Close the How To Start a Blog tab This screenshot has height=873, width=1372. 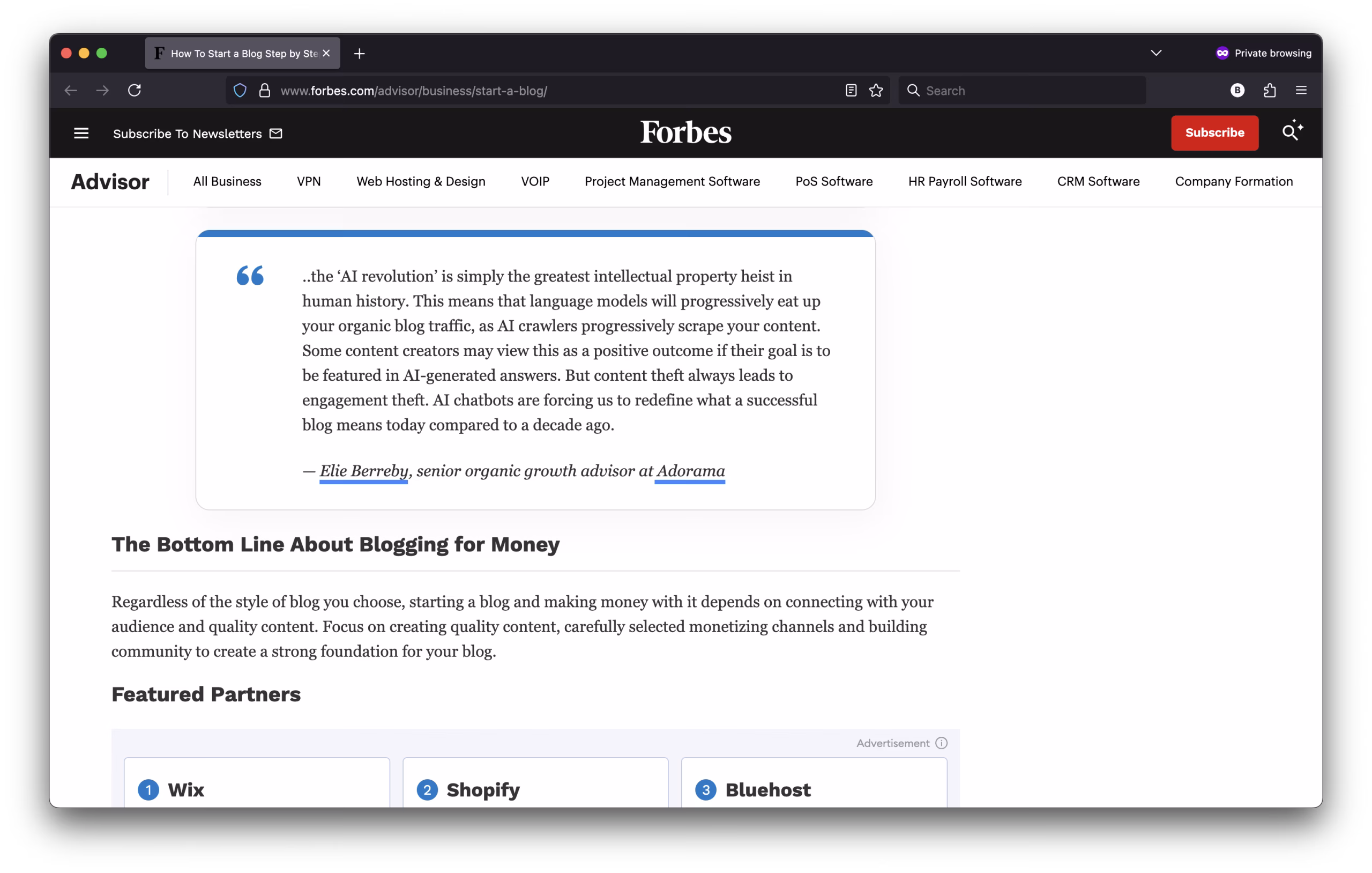point(326,53)
